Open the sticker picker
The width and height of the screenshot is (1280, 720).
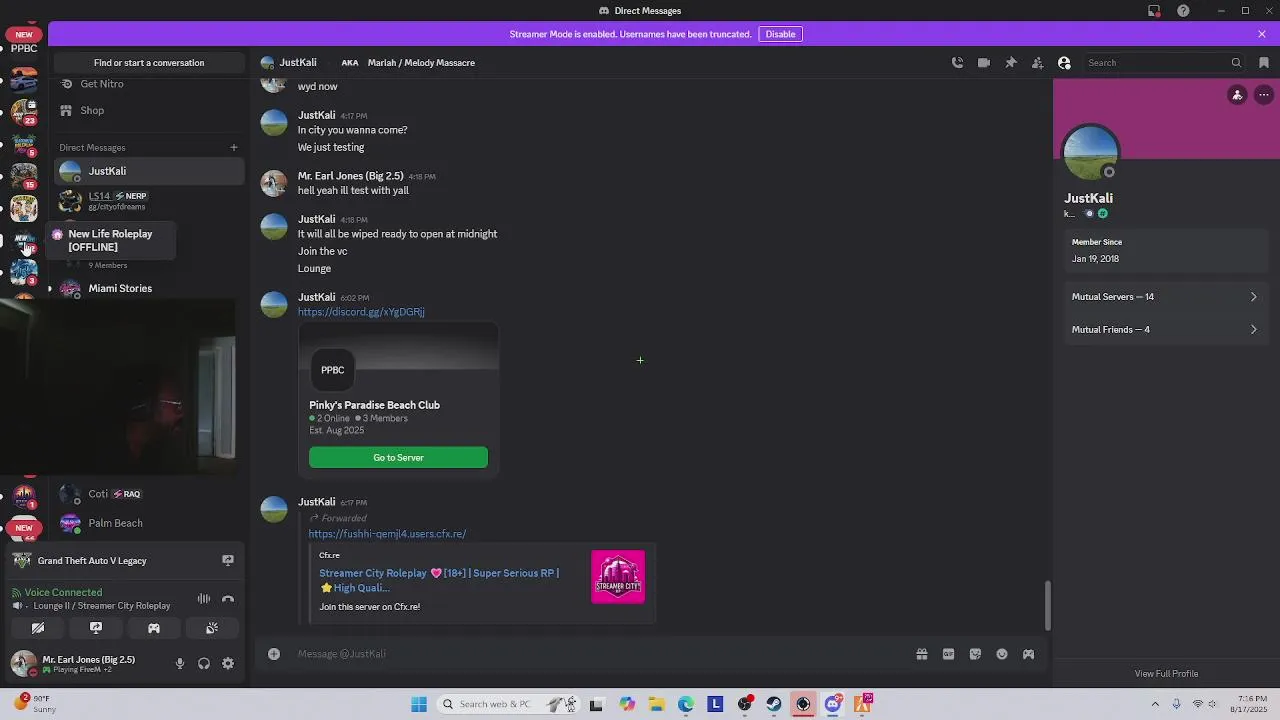[975, 654]
